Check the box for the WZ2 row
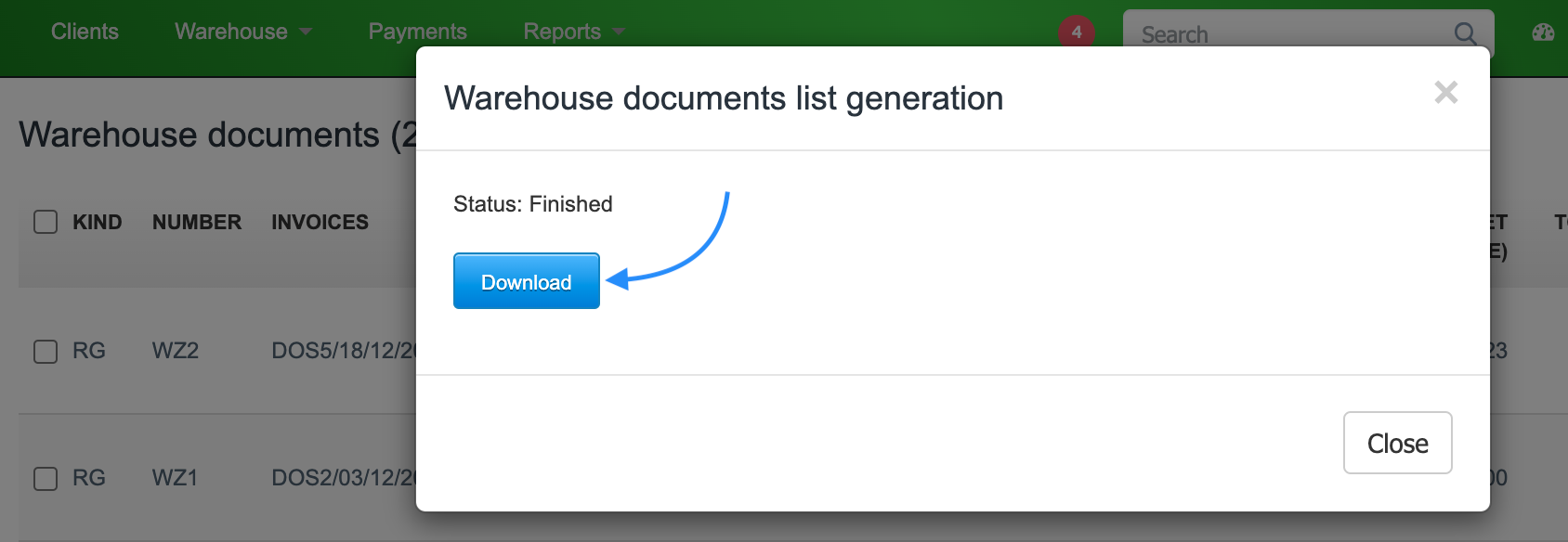 tap(46, 351)
